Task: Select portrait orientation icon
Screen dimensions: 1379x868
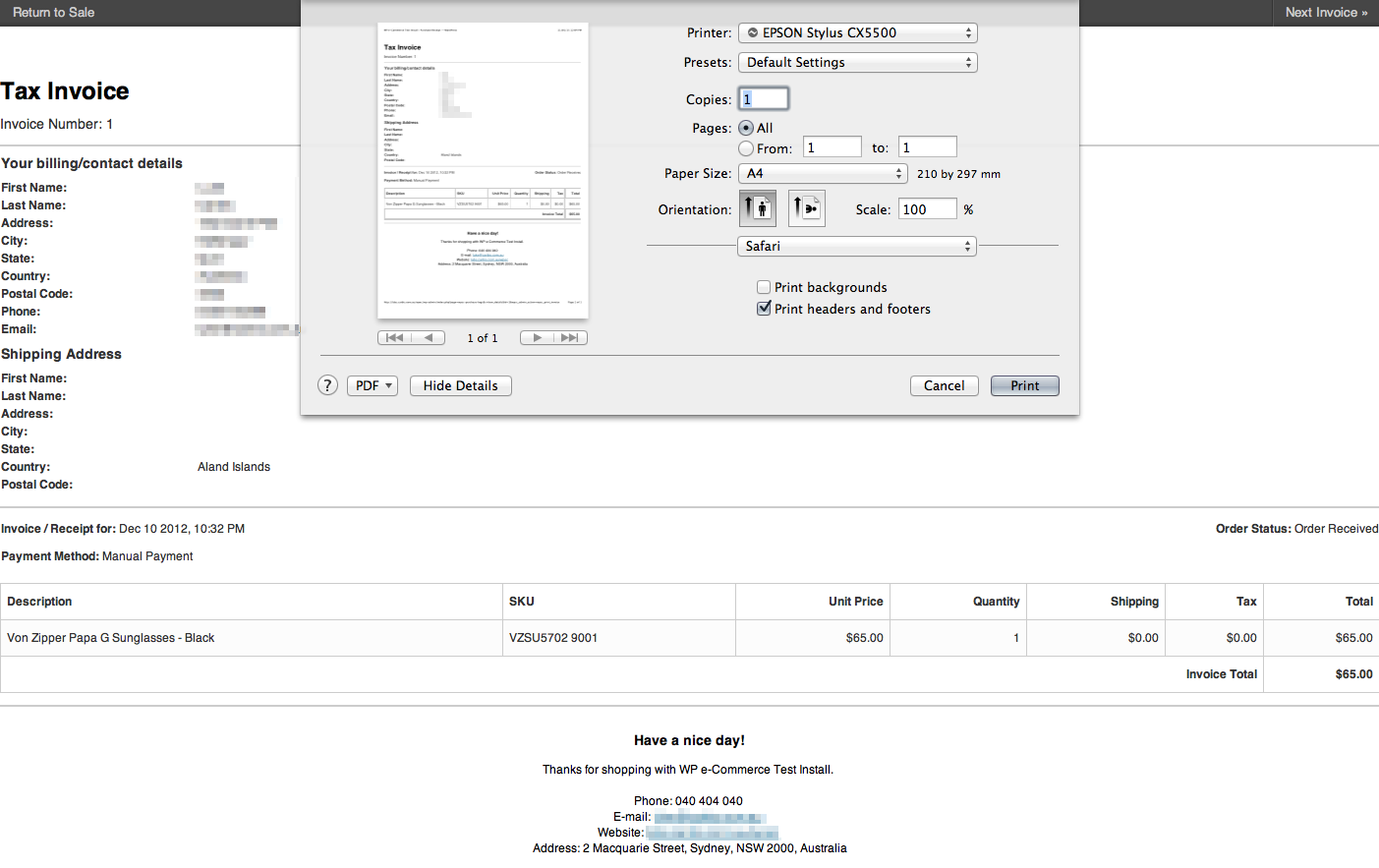Action: point(757,208)
